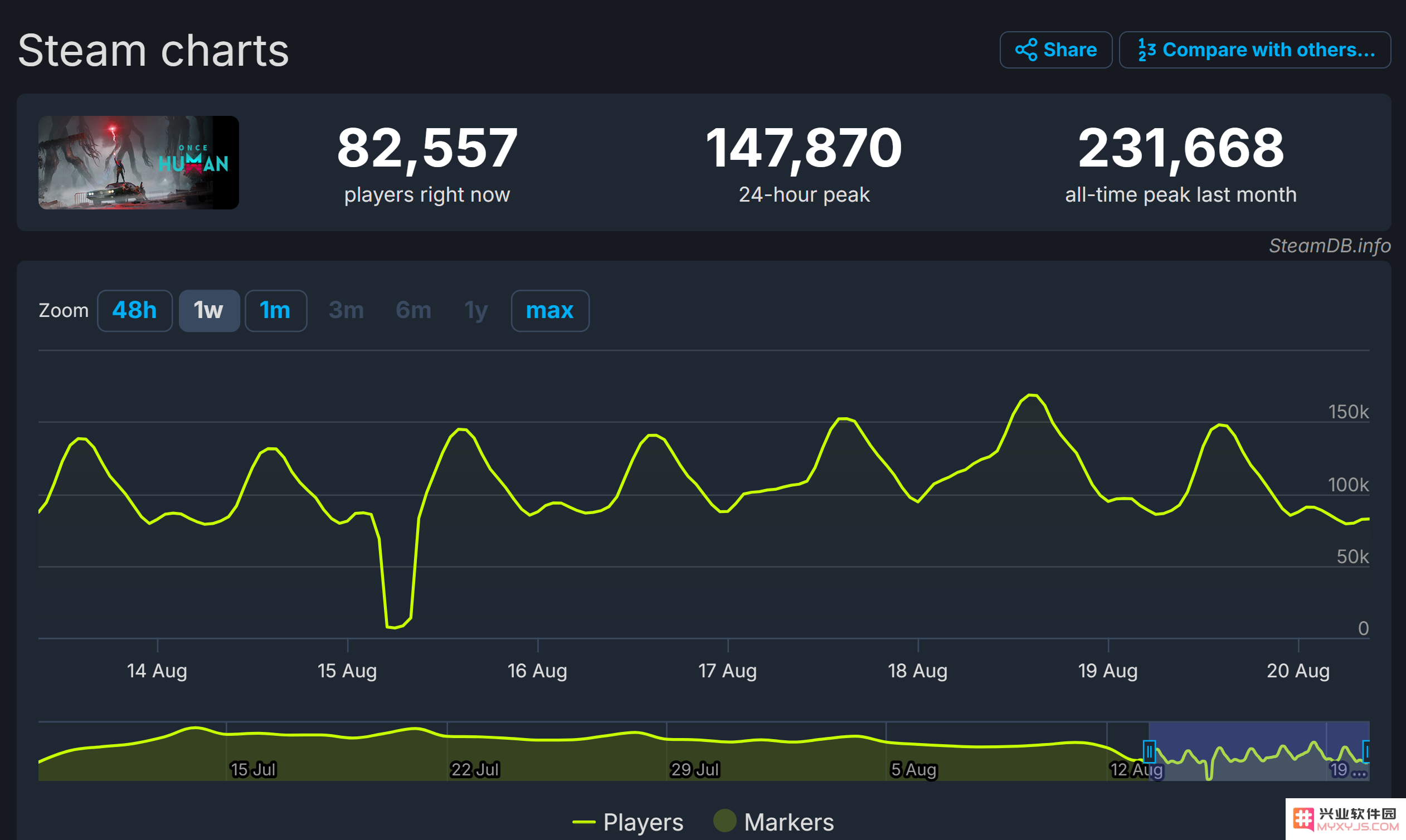The width and height of the screenshot is (1406, 840).
Task: Click the 18 Aug axis label
Action: tap(918, 671)
